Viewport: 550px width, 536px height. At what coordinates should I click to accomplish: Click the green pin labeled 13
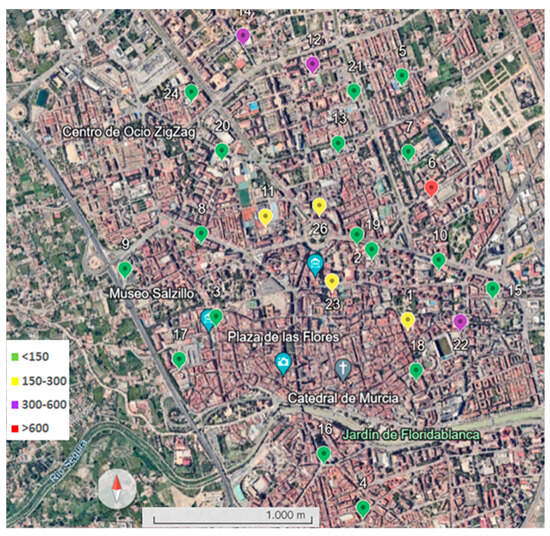(338, 144)
